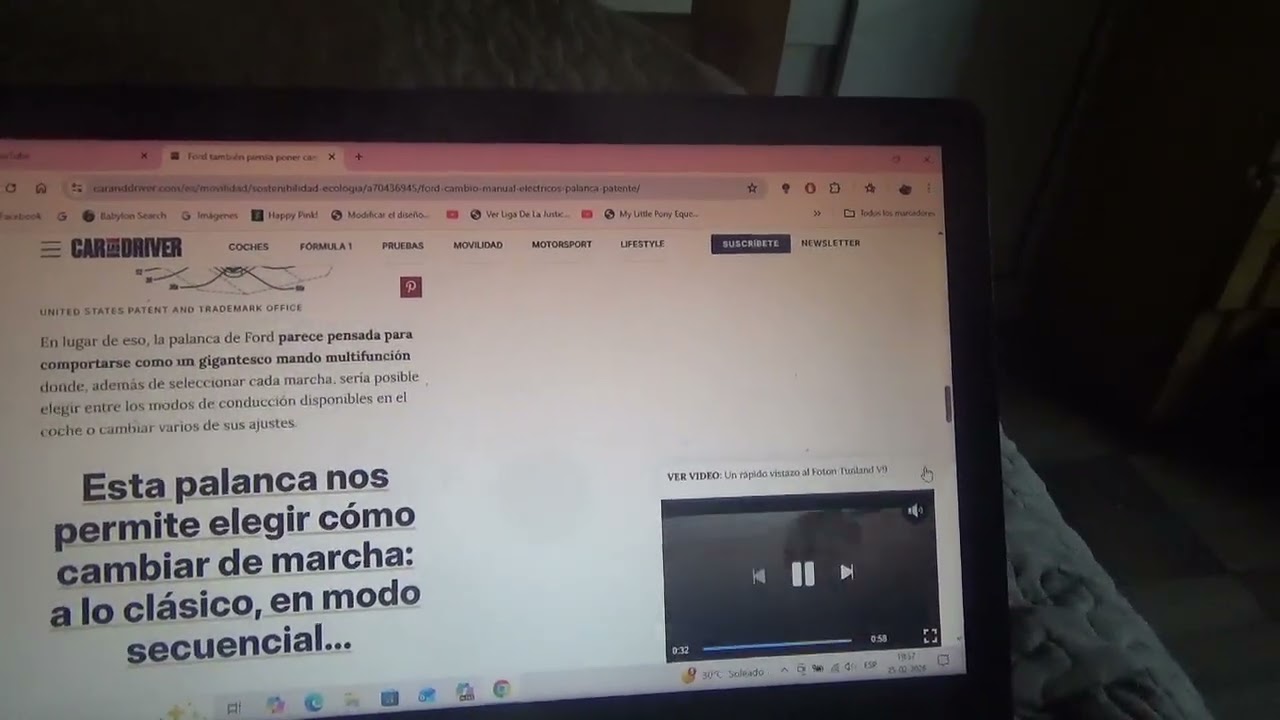Open the Babylon Search bookmark
The image size is (1280, 720).
(x=125, y=215)
